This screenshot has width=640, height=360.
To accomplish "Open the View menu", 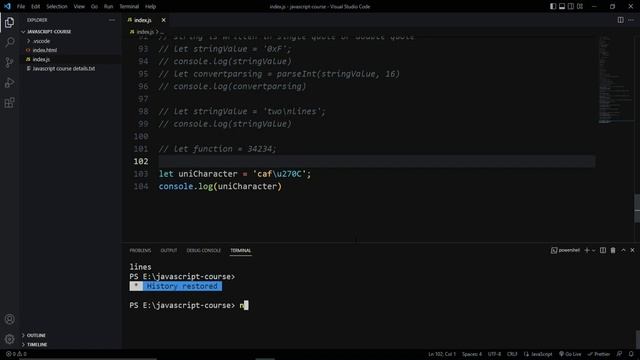I will (79, 7).
